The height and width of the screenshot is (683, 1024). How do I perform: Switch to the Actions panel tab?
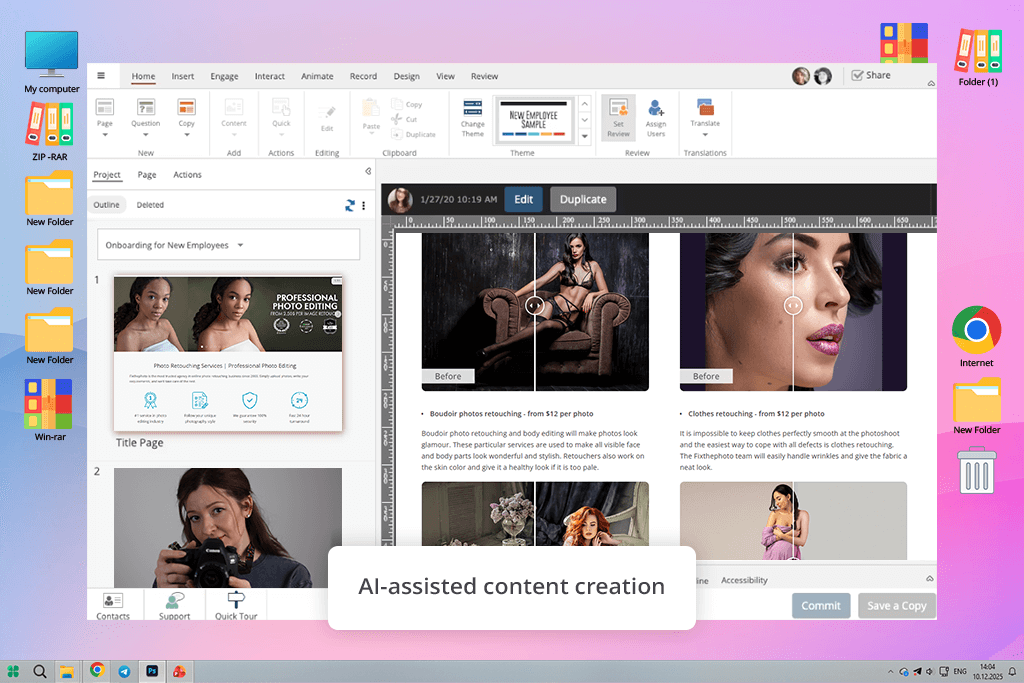tap(187, 174)
